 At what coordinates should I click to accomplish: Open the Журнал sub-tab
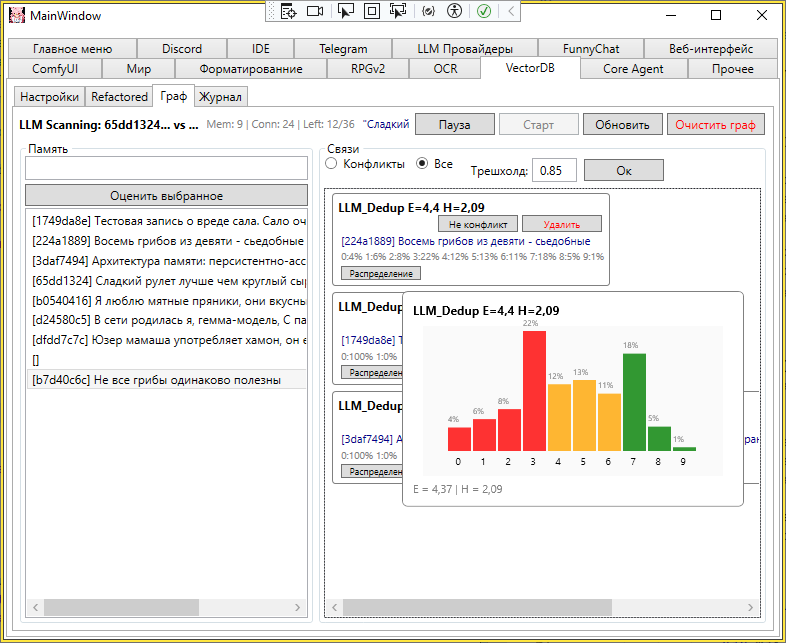click(x=220, y=97)
